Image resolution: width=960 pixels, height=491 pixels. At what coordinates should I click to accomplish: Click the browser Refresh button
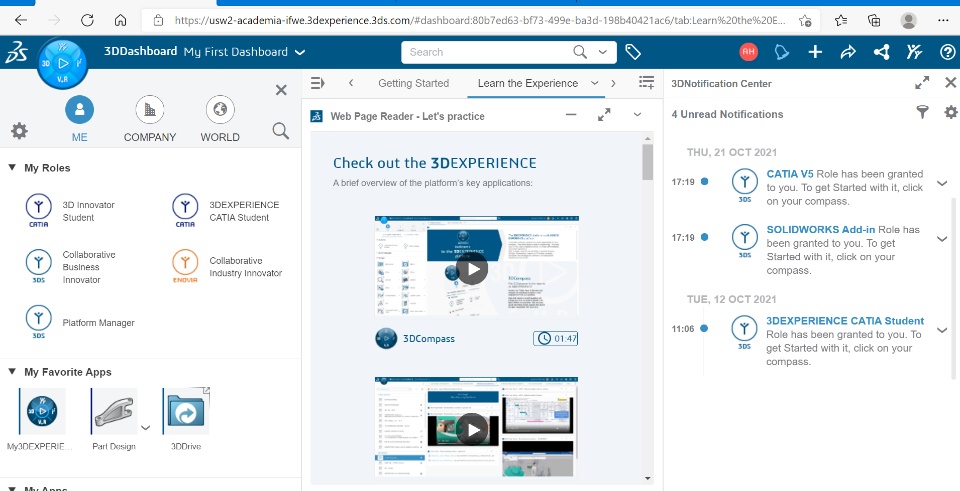(87, 20)
